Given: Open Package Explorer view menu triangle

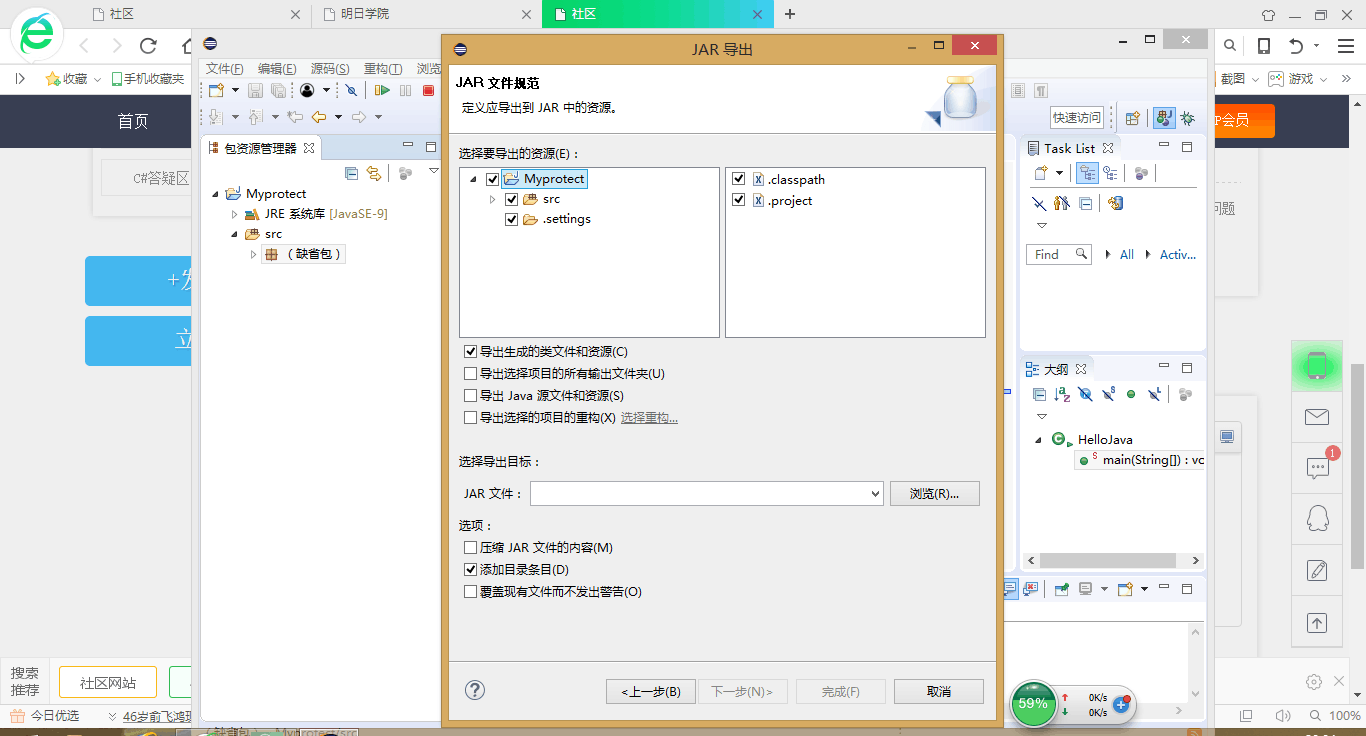Looking at the screenshot, I should (x=433, y=172).
